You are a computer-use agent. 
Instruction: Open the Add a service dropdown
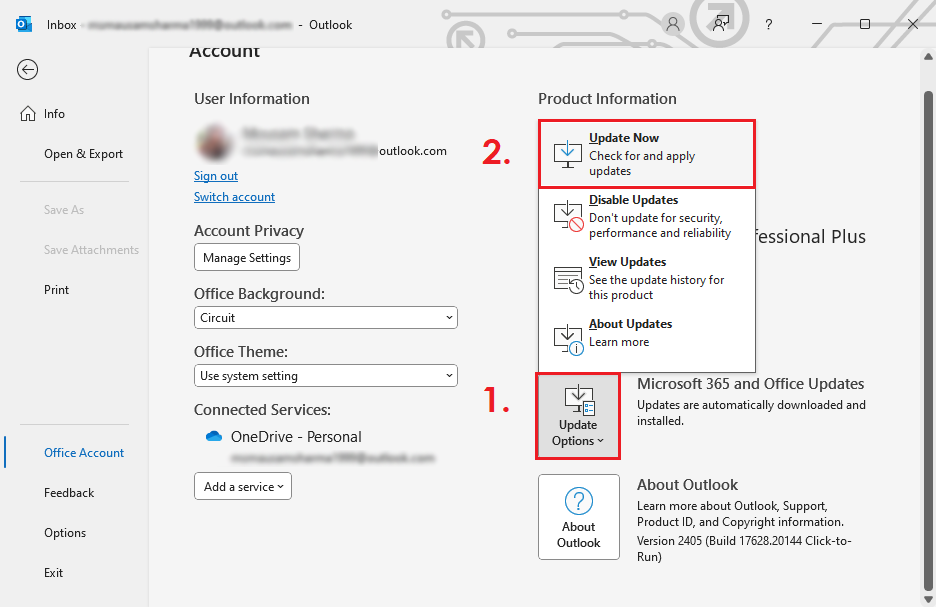click(x=242, y=486)
